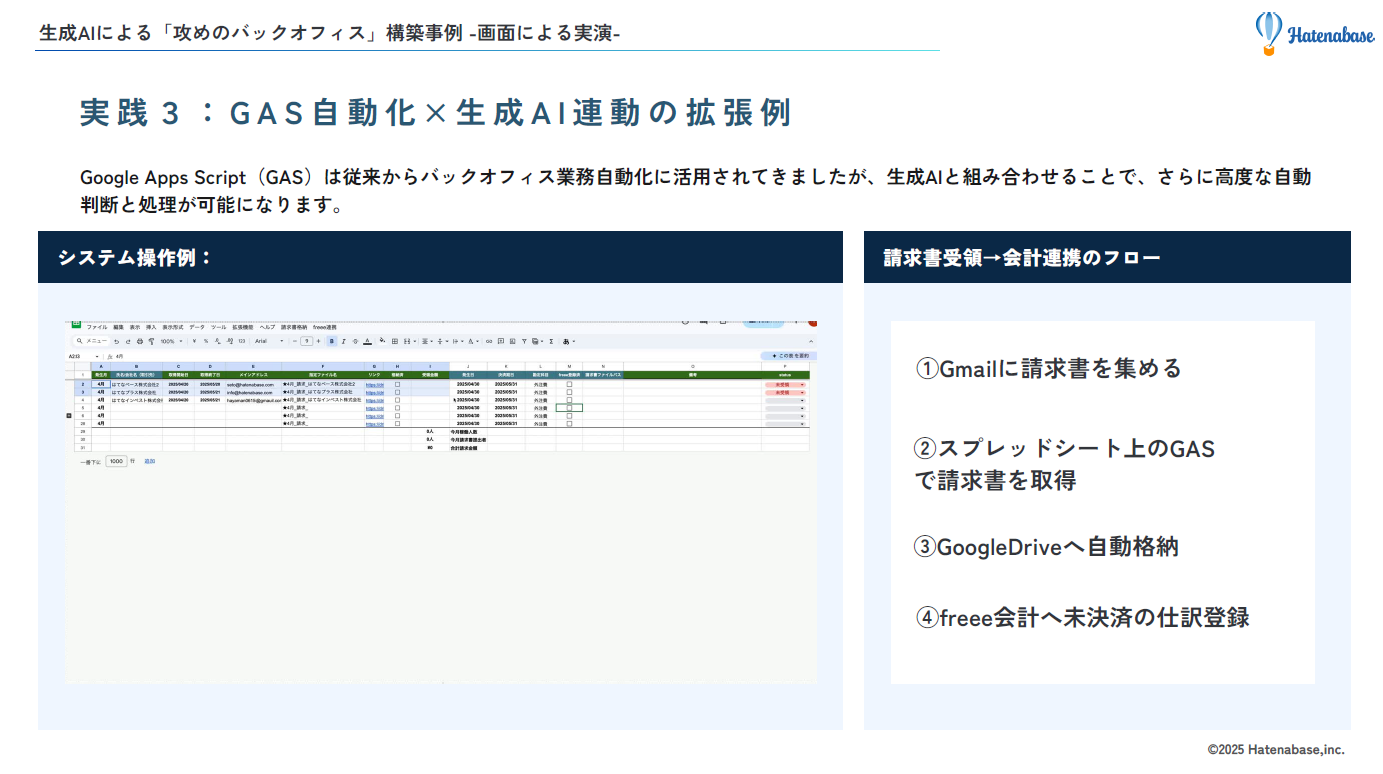Collapse the toolbar with the chevron arrow
The height and width of the screenshot is (774, 1383).
[811, 341]
